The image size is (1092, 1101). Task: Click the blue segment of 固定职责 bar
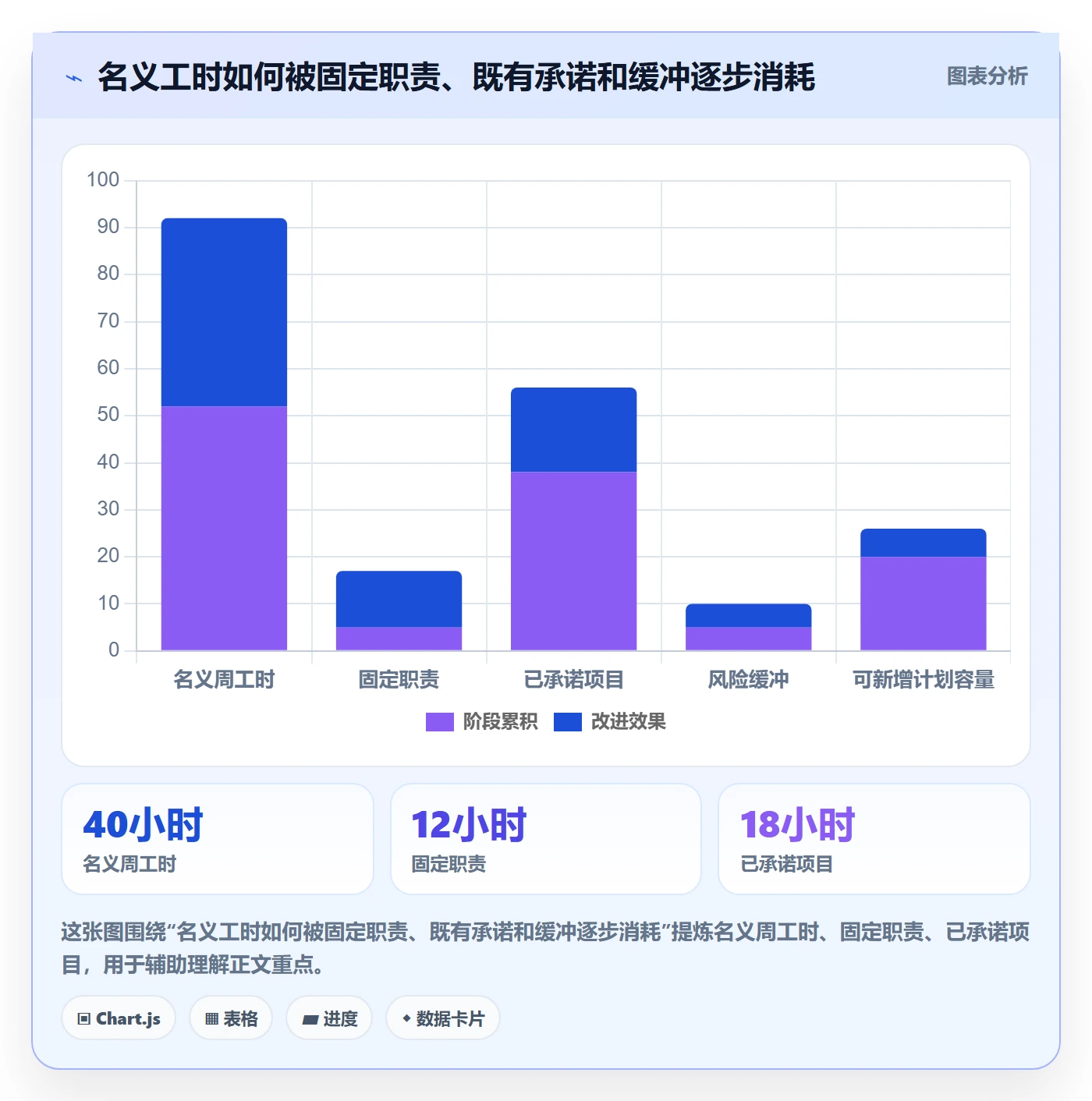399,599
